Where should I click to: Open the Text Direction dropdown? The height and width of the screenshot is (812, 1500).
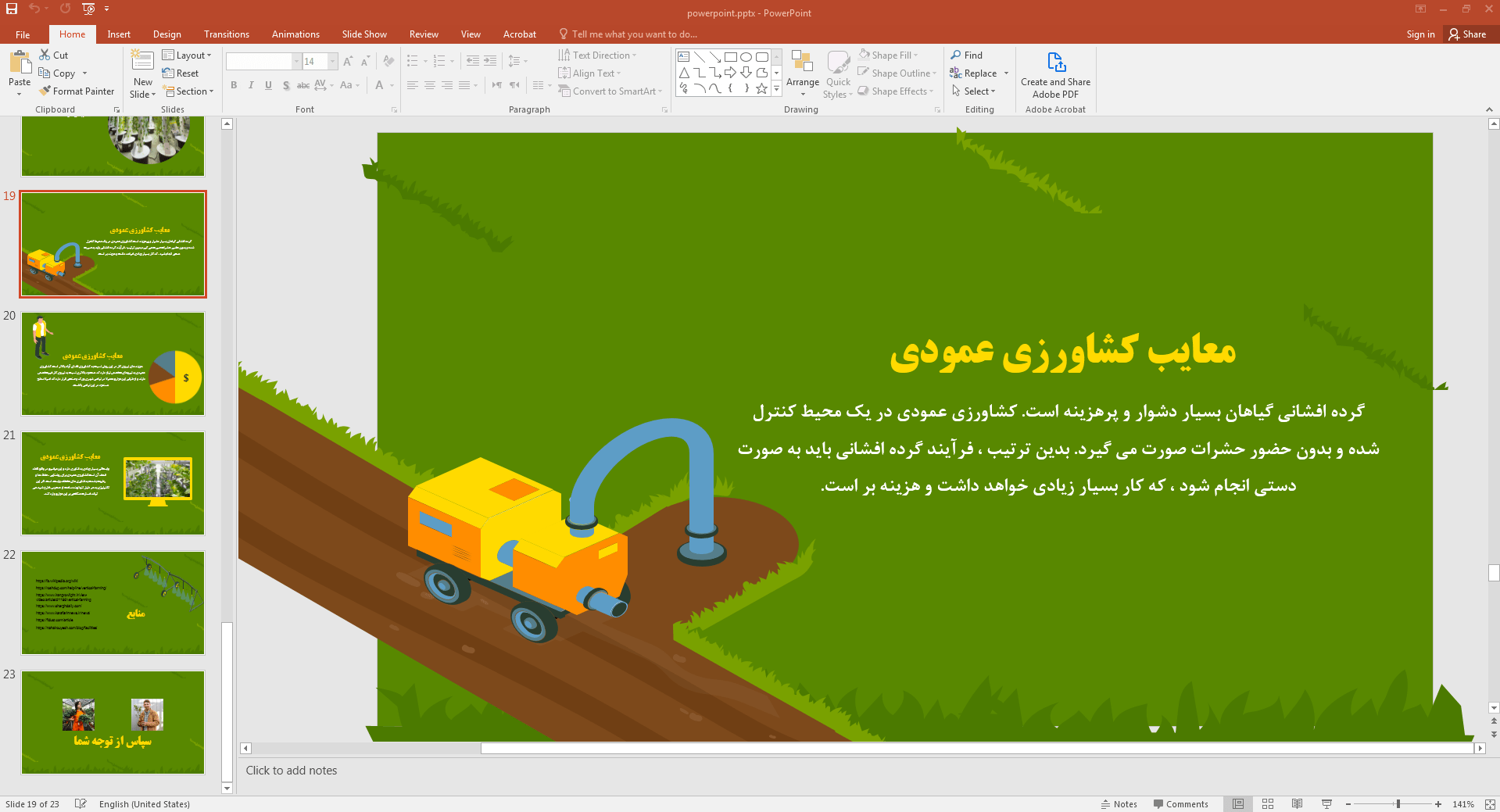597,55
